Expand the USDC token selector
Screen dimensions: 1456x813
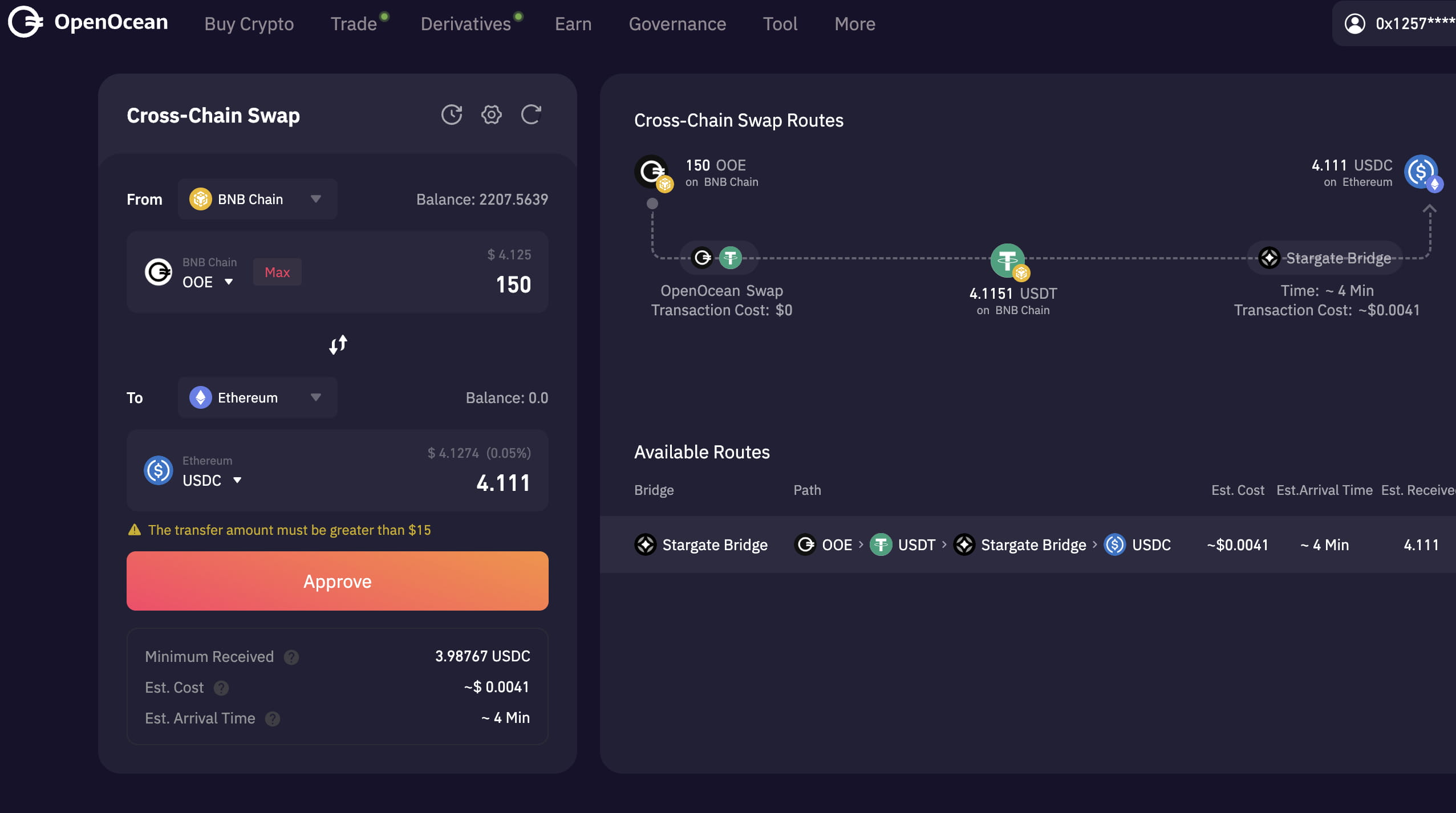212,480
